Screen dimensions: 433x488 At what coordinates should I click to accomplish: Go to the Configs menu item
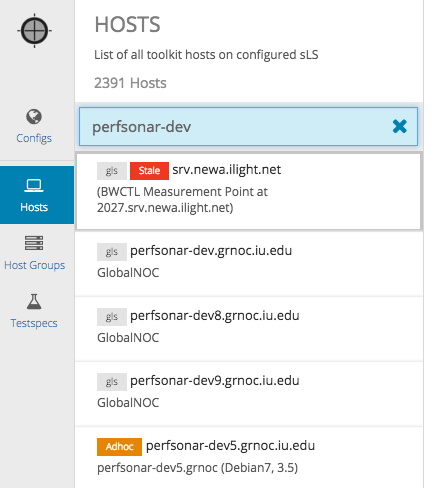click(34, 138)
